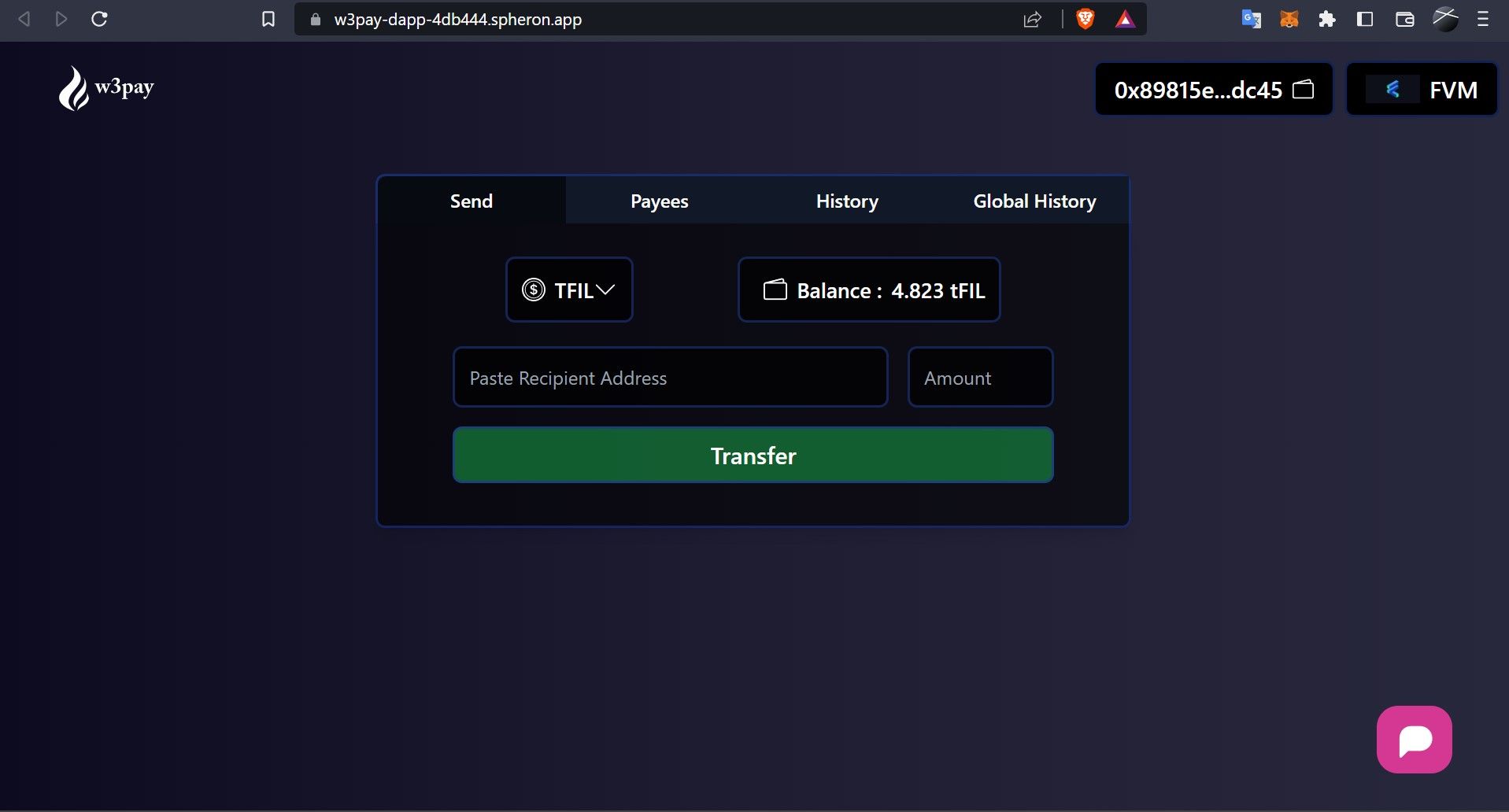Viewport: 1509px width, 812px height.
Task: Open Brave Shields lion icon
Action: 1086,19
